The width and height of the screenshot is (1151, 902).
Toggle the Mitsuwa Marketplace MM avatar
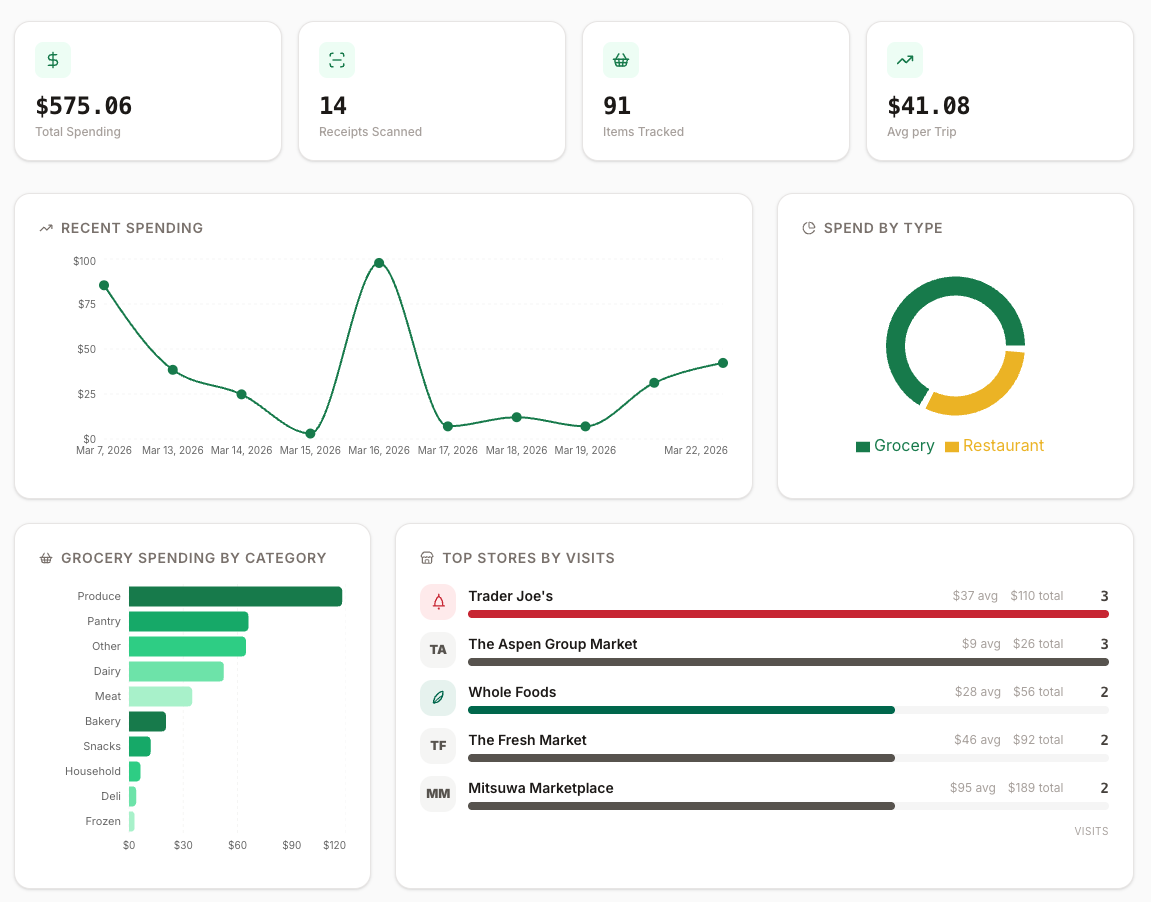coord(438,793)
